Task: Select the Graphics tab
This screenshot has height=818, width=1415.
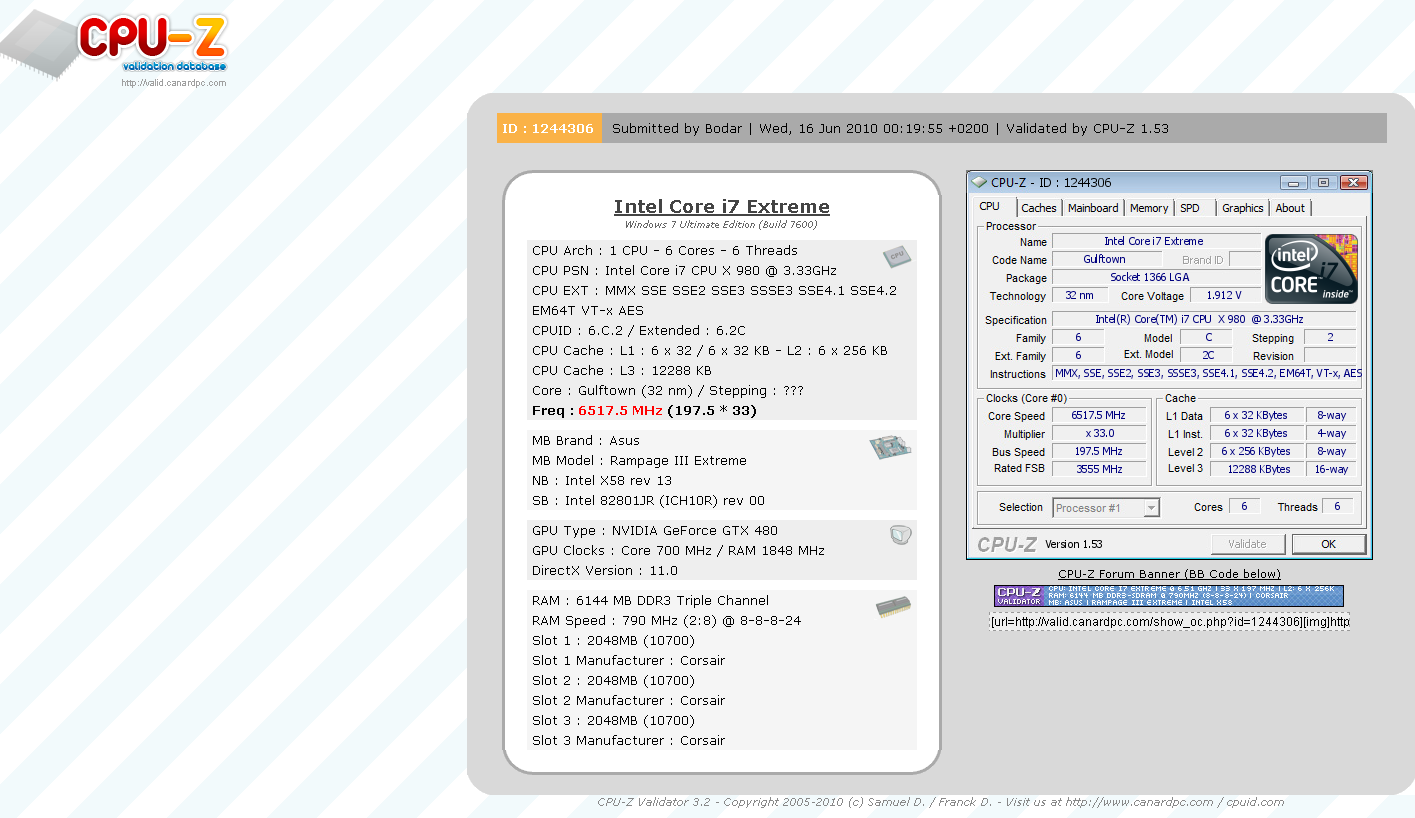Action: 1243,208
